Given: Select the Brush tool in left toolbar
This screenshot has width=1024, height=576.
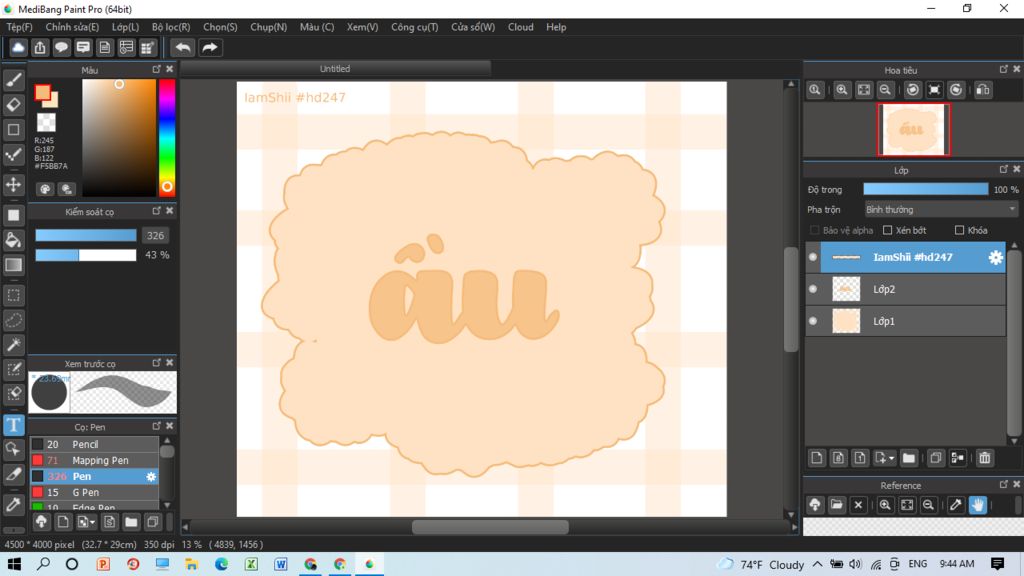Looking at the screenshot, I should click(14, 80).
